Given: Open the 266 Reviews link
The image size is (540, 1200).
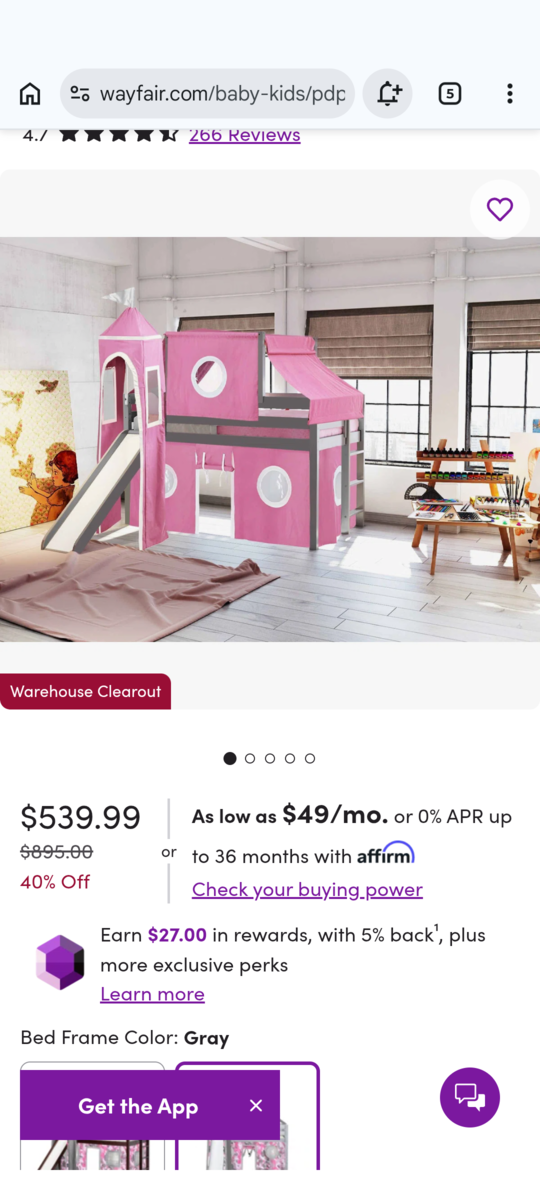Looking at the screenshot, I should [x=244, y=135].
